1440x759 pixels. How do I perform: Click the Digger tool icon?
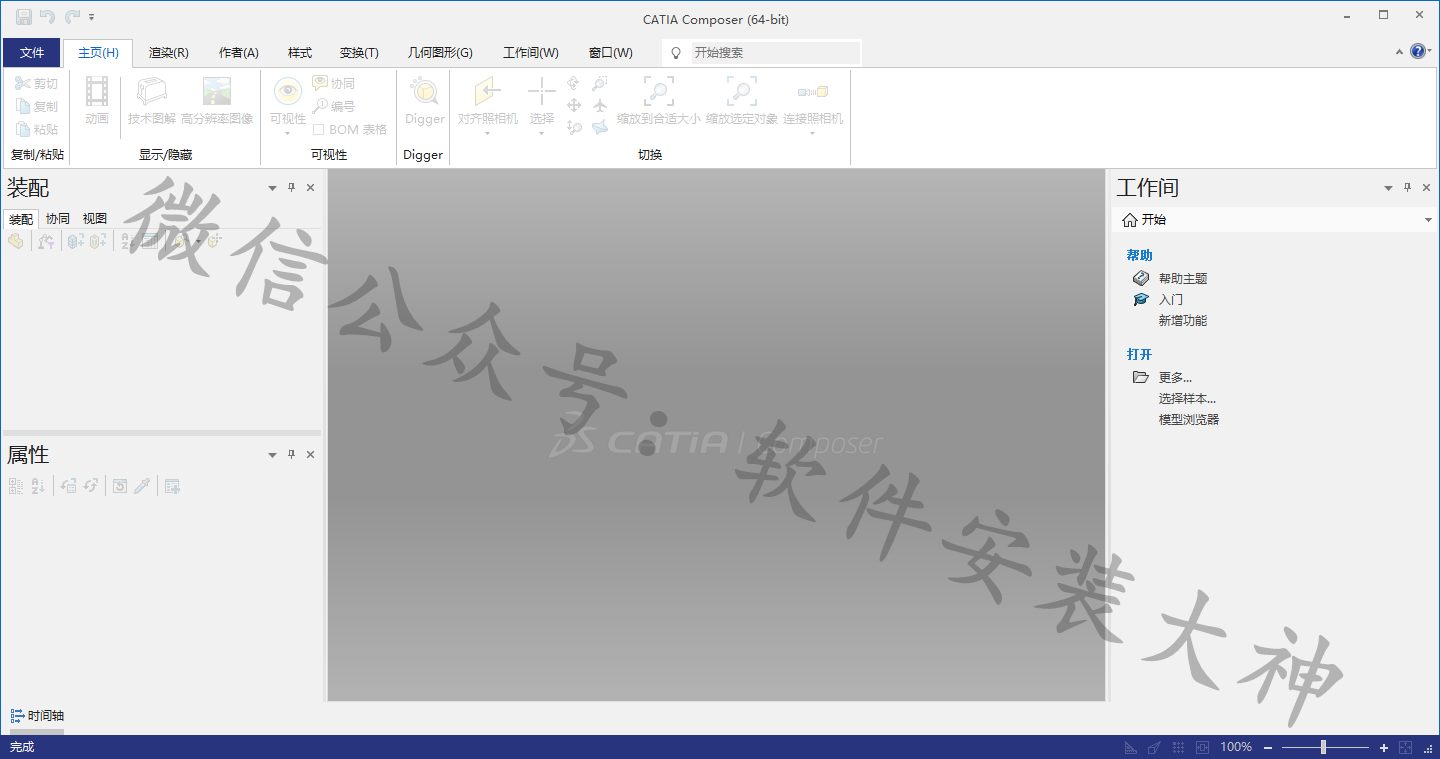tap(425, 92)
